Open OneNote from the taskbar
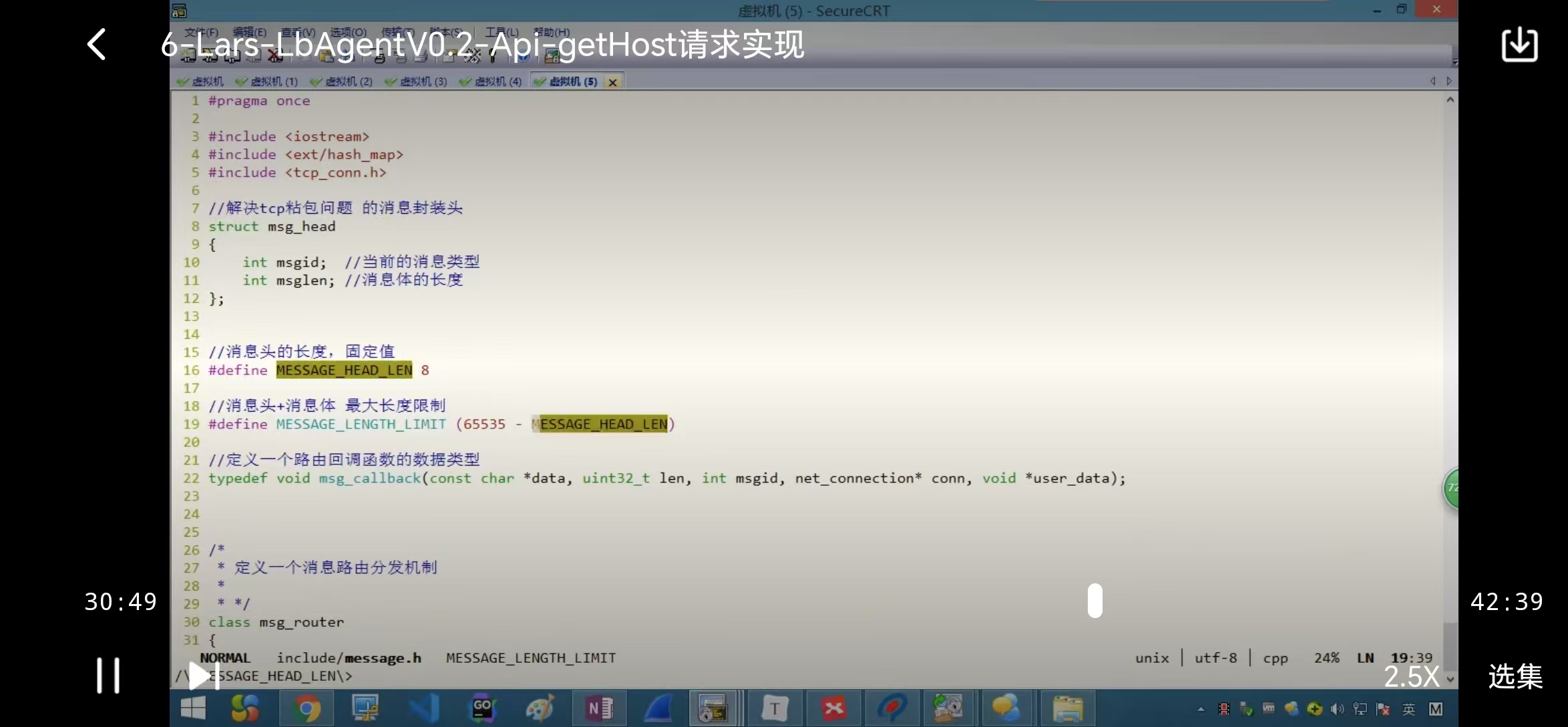The width and height of the screenshot is (1568, 727). [x=599, y=708]
